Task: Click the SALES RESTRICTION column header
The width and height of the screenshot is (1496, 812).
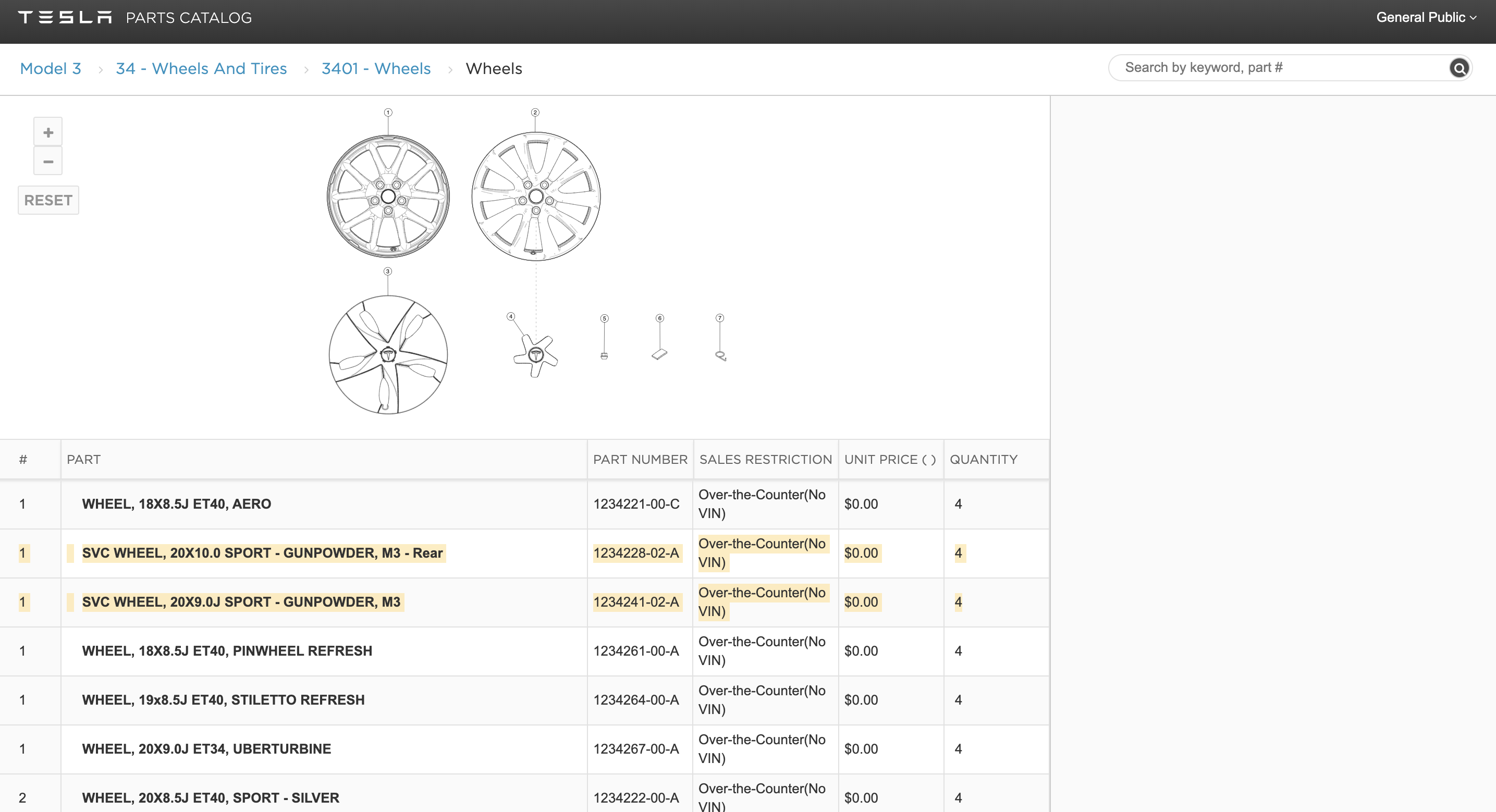Action: (x=765, y=460)
